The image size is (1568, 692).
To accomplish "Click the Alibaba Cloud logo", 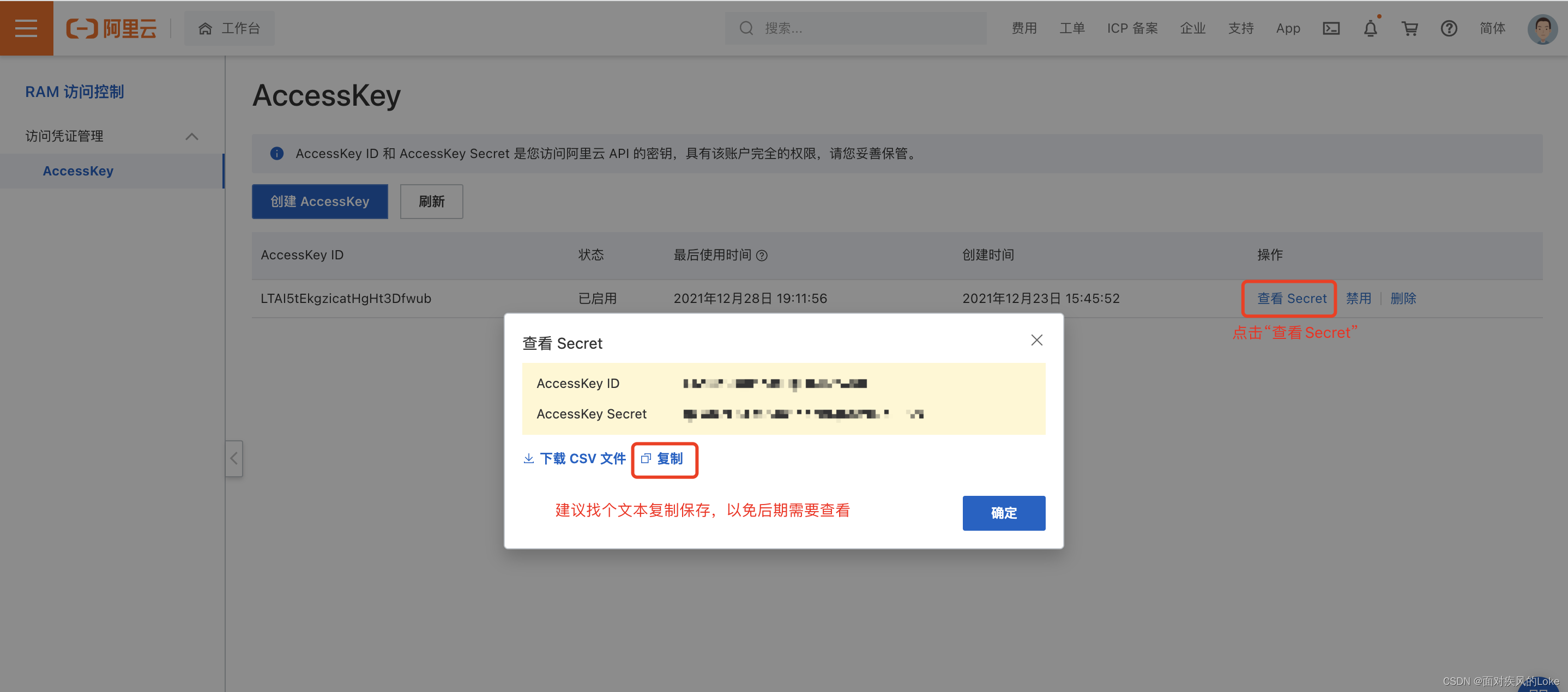I will pyautogui.click(x=111, y=28).
